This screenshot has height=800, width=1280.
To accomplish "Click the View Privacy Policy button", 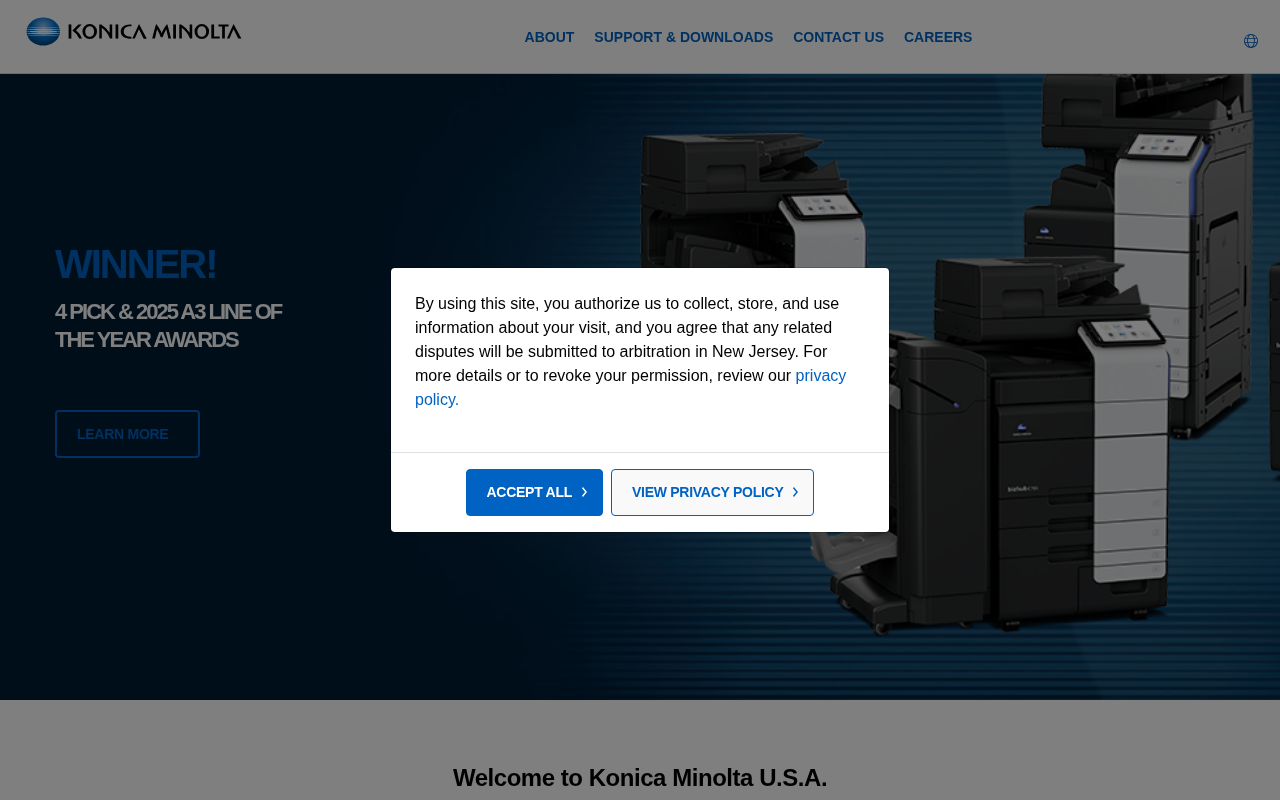I will (712, 492).
